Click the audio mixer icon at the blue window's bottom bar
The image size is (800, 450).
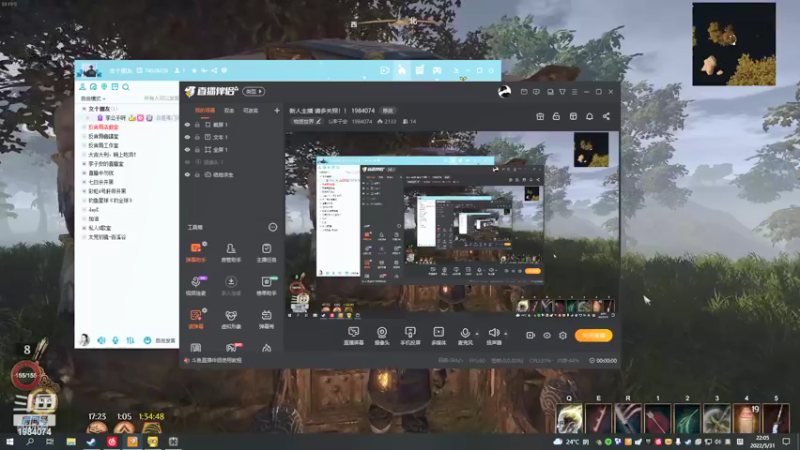[x=131, y=340]
